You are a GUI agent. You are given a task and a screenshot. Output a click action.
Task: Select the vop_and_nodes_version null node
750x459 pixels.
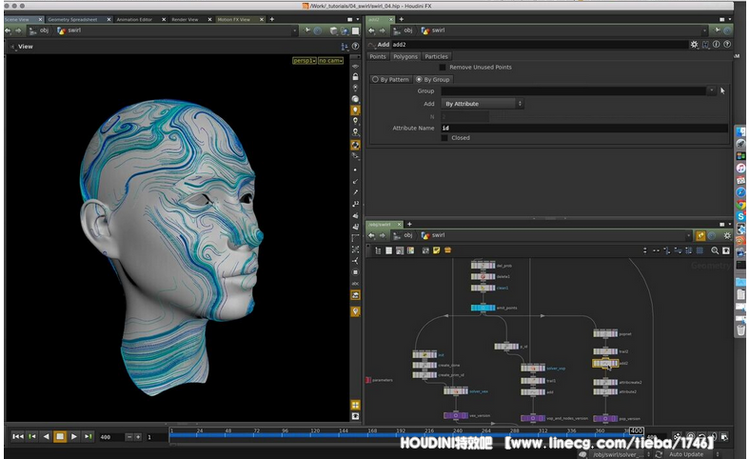[533, 418]
